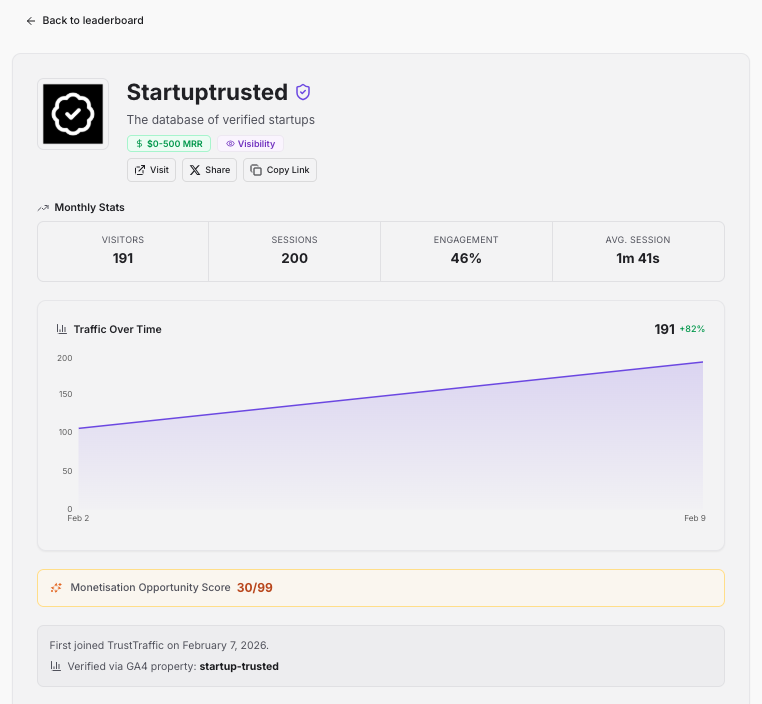Select the tagline The database of verified startups

(x=221, y=120)
